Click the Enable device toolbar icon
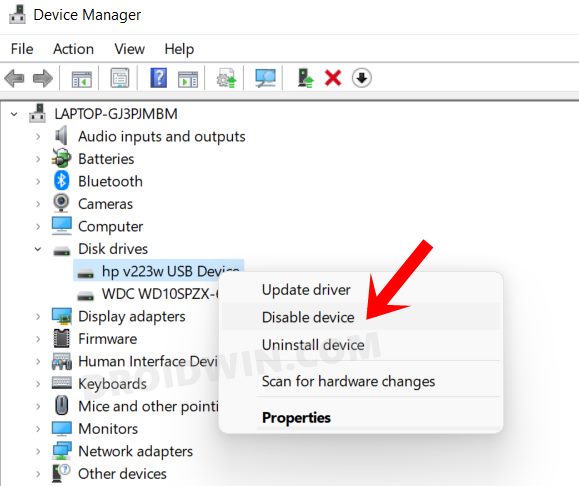This screenshot has height=486, width=579. pos(305,78)
